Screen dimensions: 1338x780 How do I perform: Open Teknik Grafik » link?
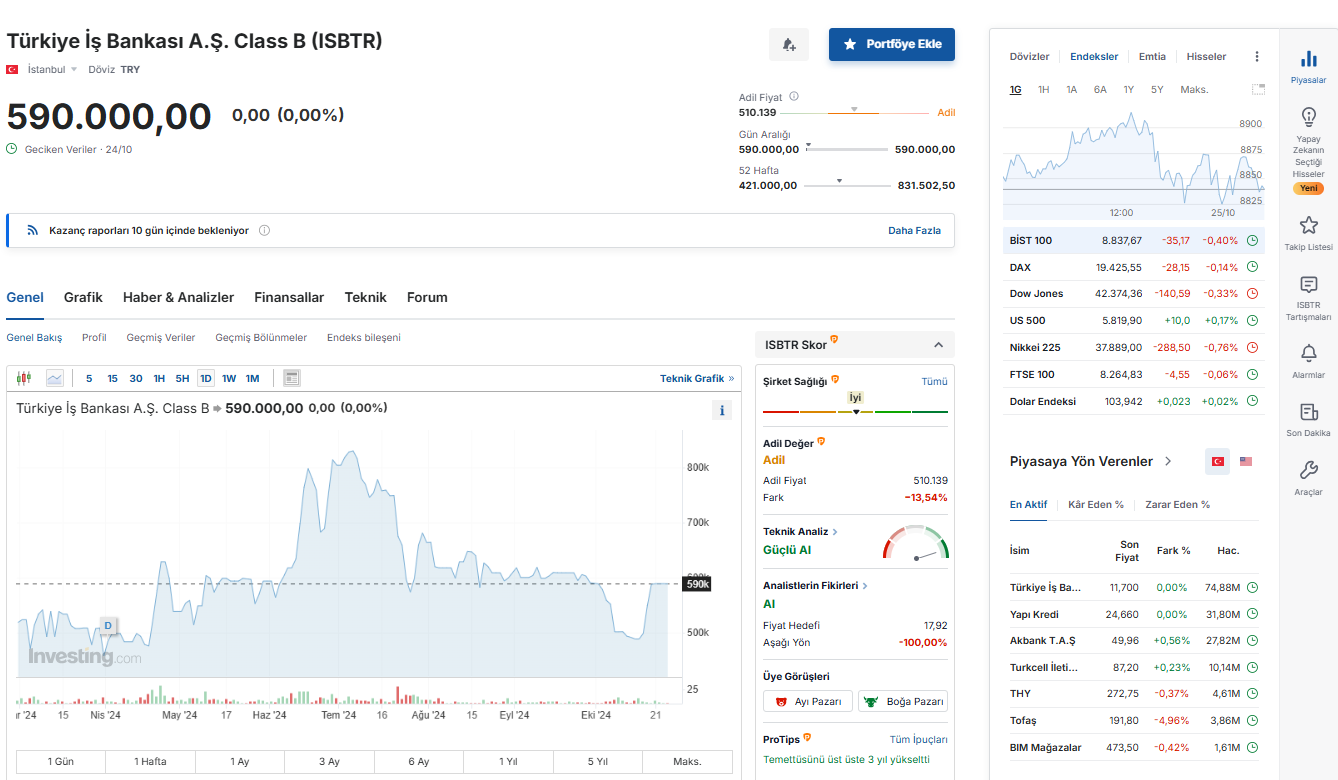click(697, 378)
